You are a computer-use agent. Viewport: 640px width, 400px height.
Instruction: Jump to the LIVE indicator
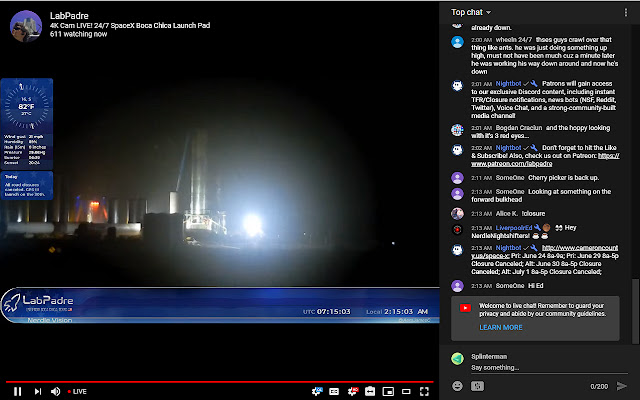coord(77,391)
